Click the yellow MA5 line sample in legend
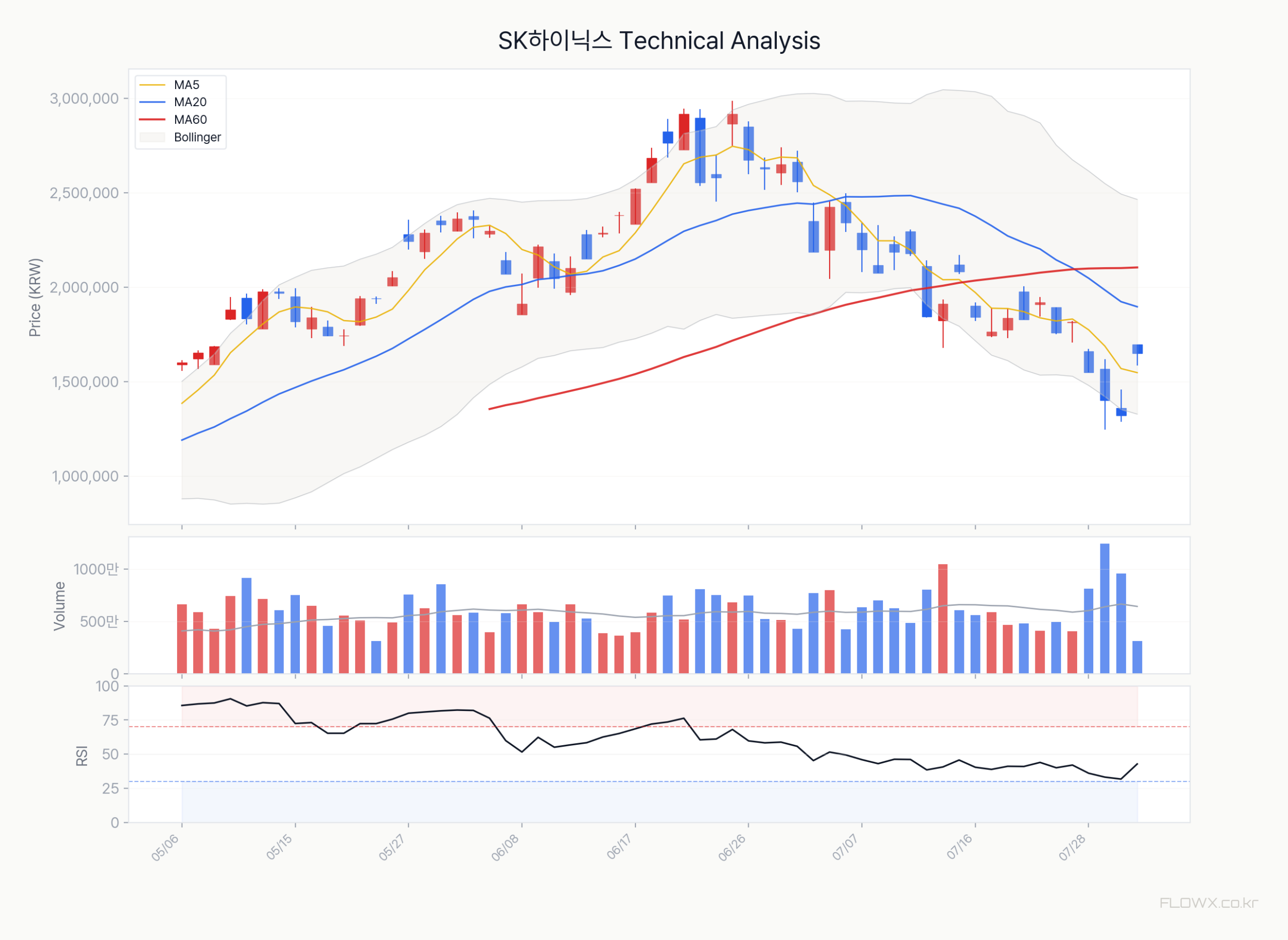 tap(152, 86)
